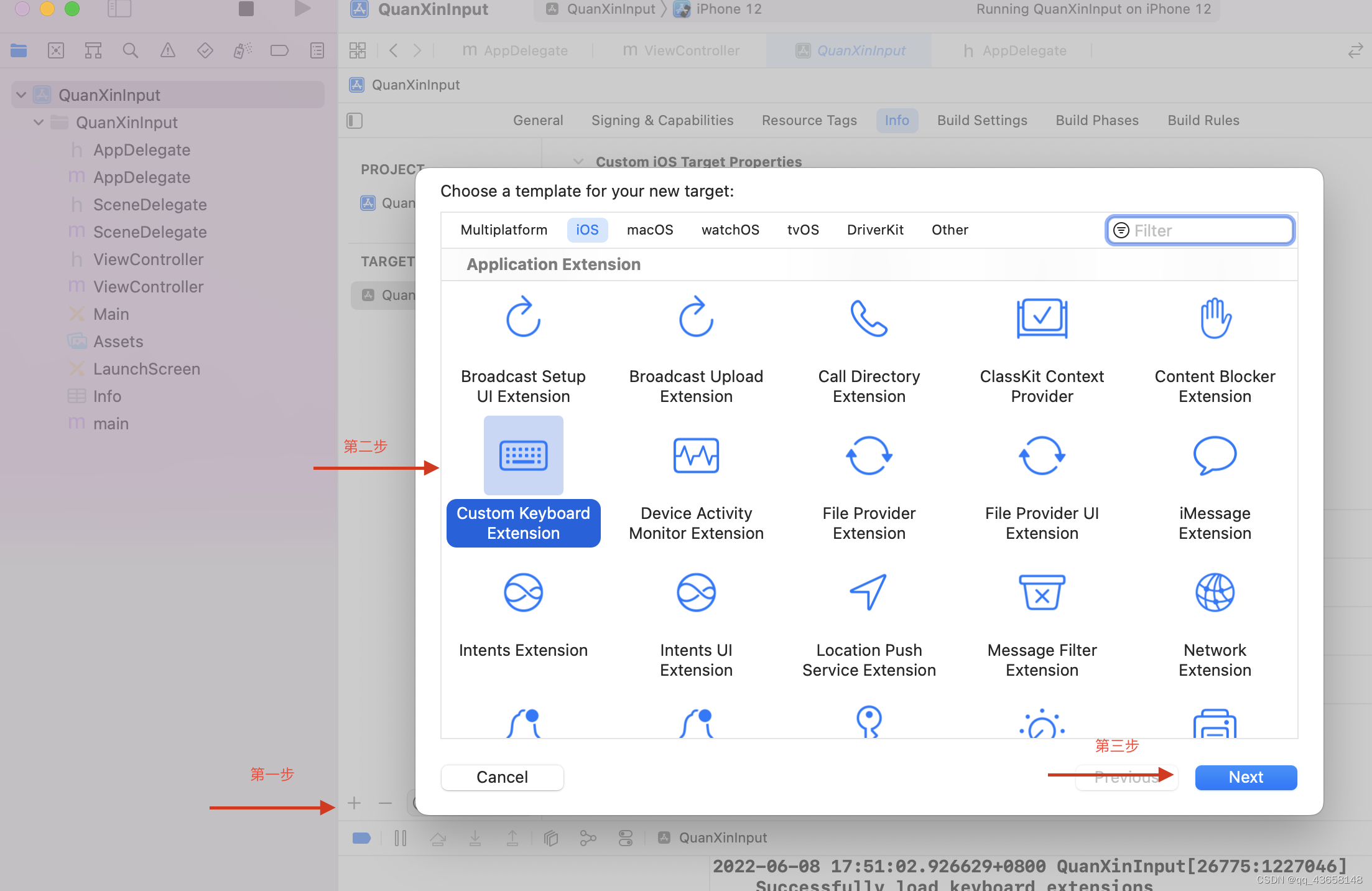
Task: Toggle the targets list sidebar button
Action: pos(355,121)
